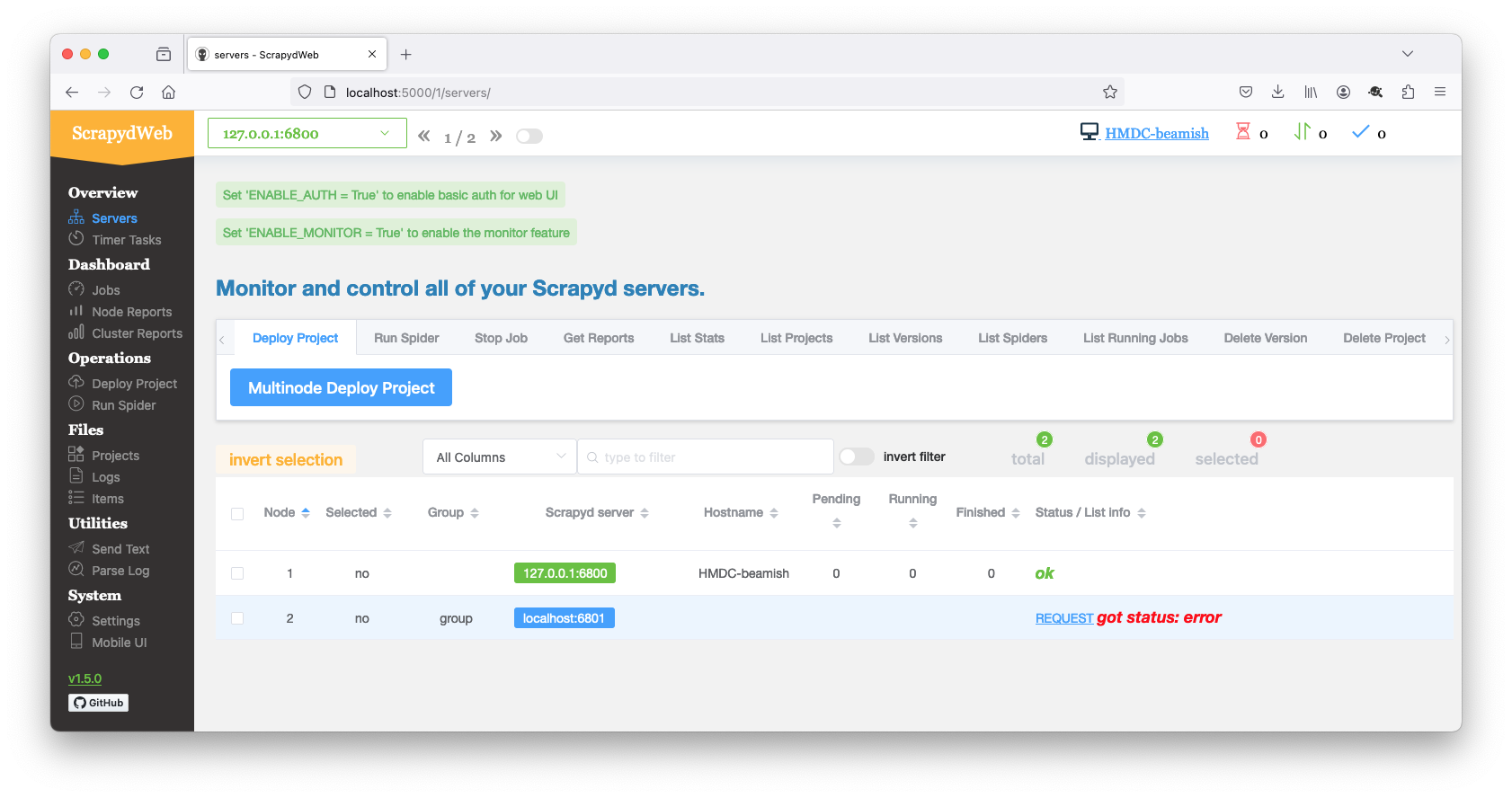
Task: Click the finished jobs checkmark icon
Action: [1360, 132]
